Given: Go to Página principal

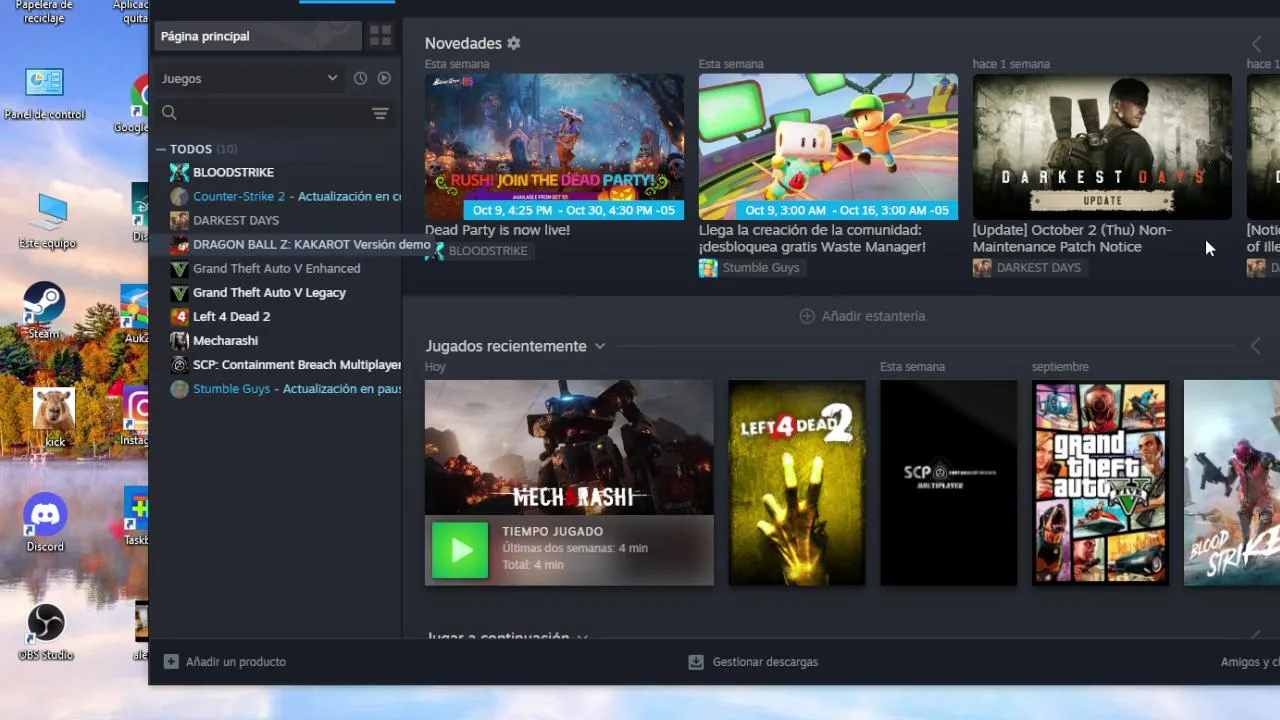Looking at the screenshot, I should pyautogui.click(x=257, y=36).
